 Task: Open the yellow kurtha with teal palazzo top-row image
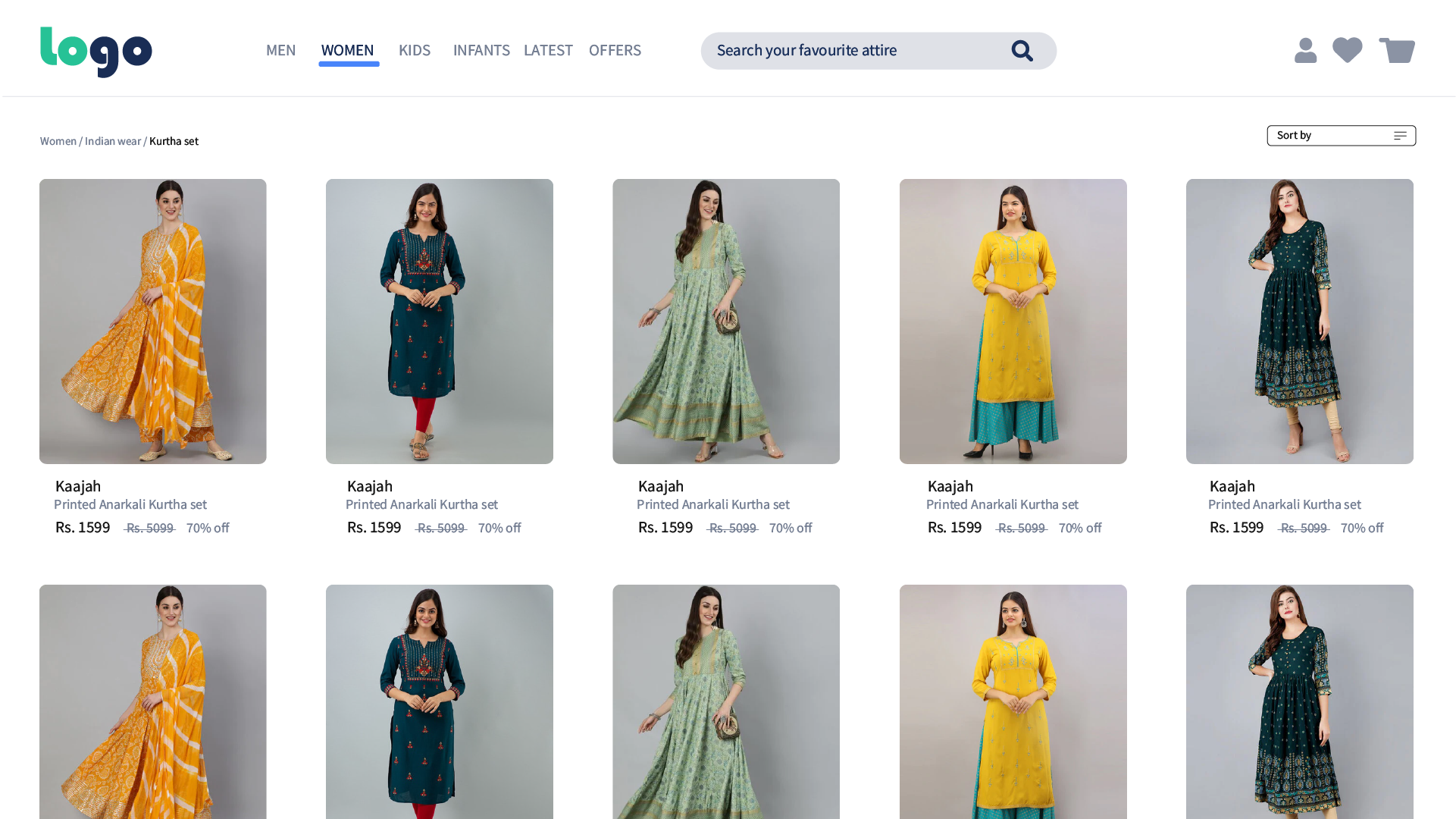click(x=1013, y=322)
